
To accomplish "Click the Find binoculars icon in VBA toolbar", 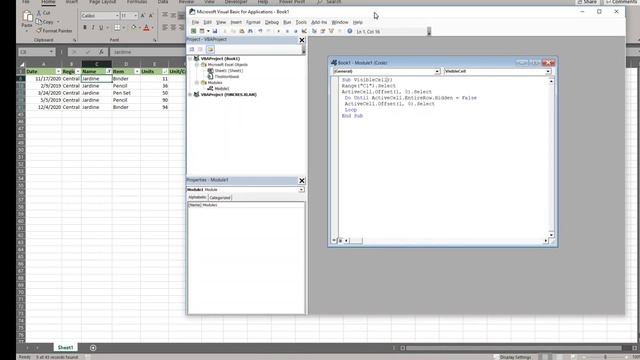I will pos(250,31).
